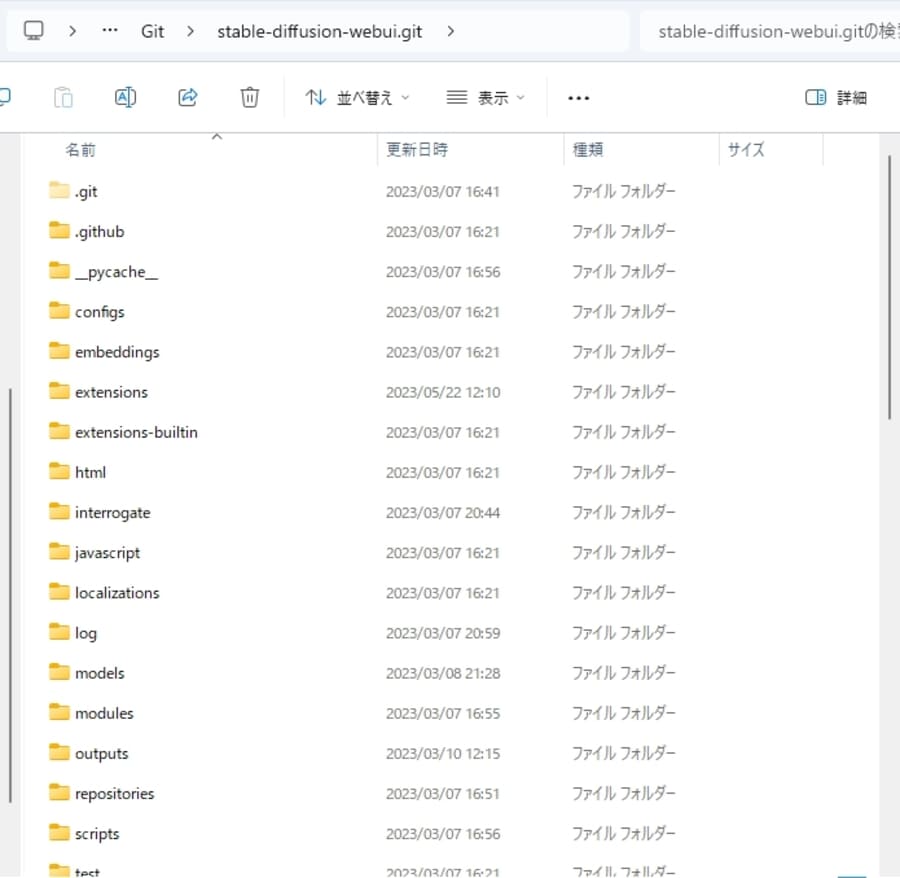Click the 2023/03/08 21:28 date of models
900x878 pixels.
coord(443,674)
